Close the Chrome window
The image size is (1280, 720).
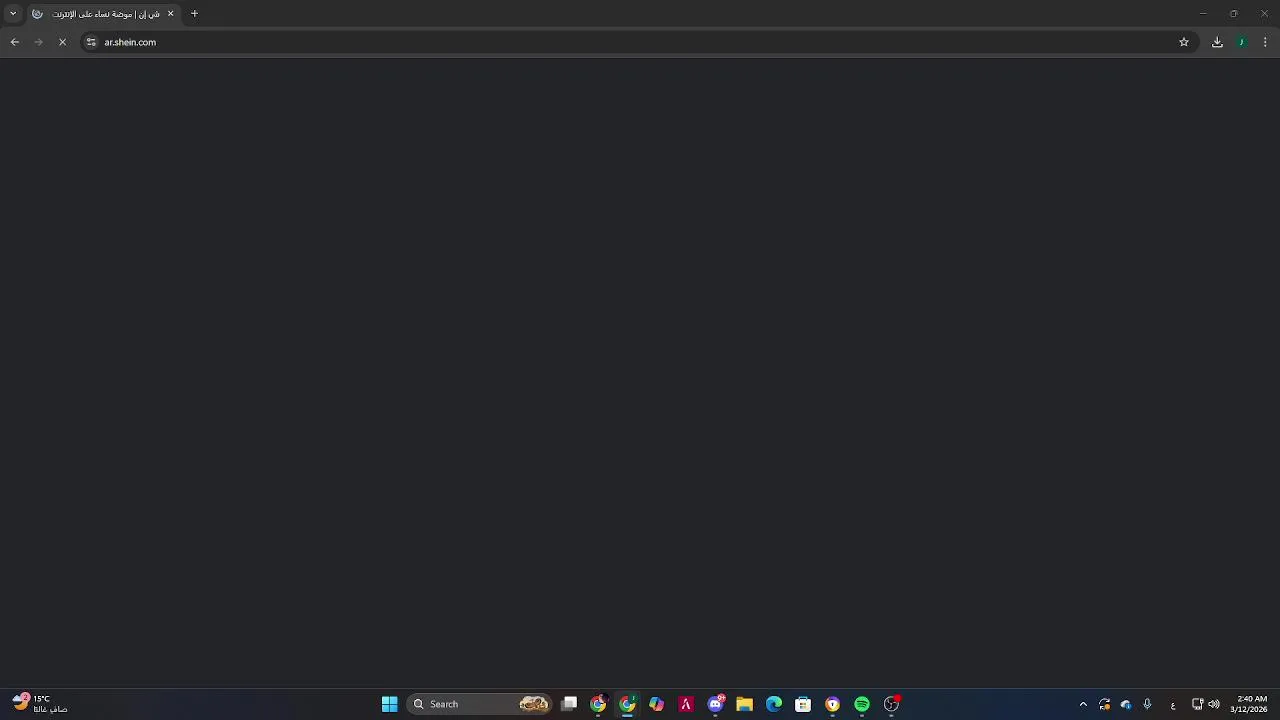click(x=1264, y=14)
